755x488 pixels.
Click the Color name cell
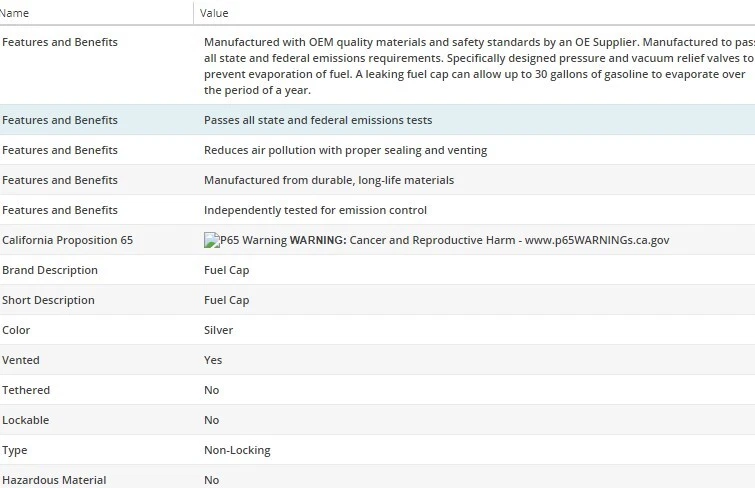coord(16,330)
